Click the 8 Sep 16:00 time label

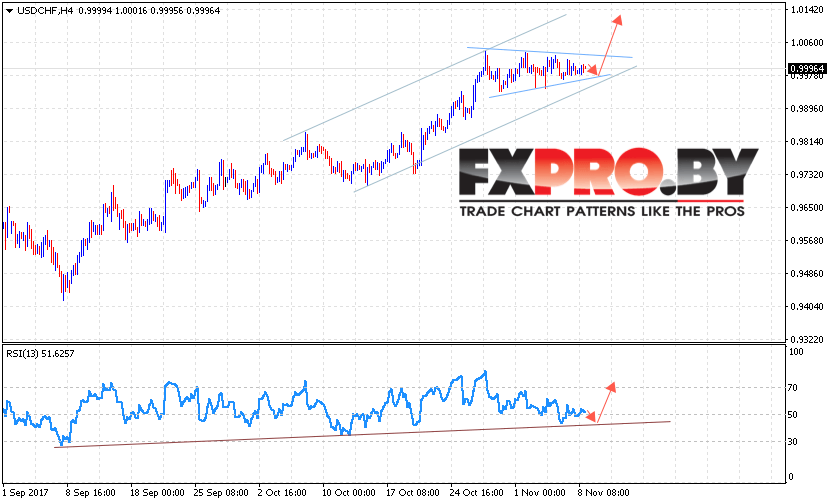[x=90, y=493]
